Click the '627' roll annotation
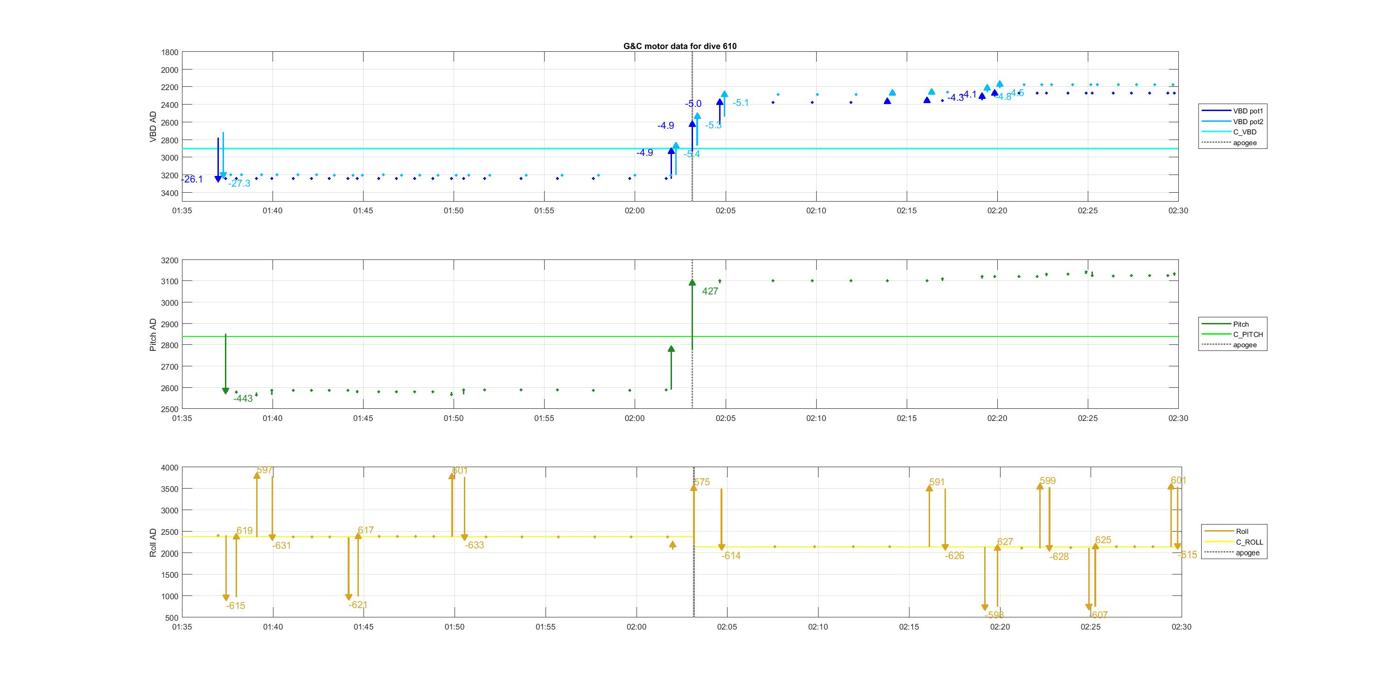Viewport: 1400px width, 693px height. (x=1005, y=542)
